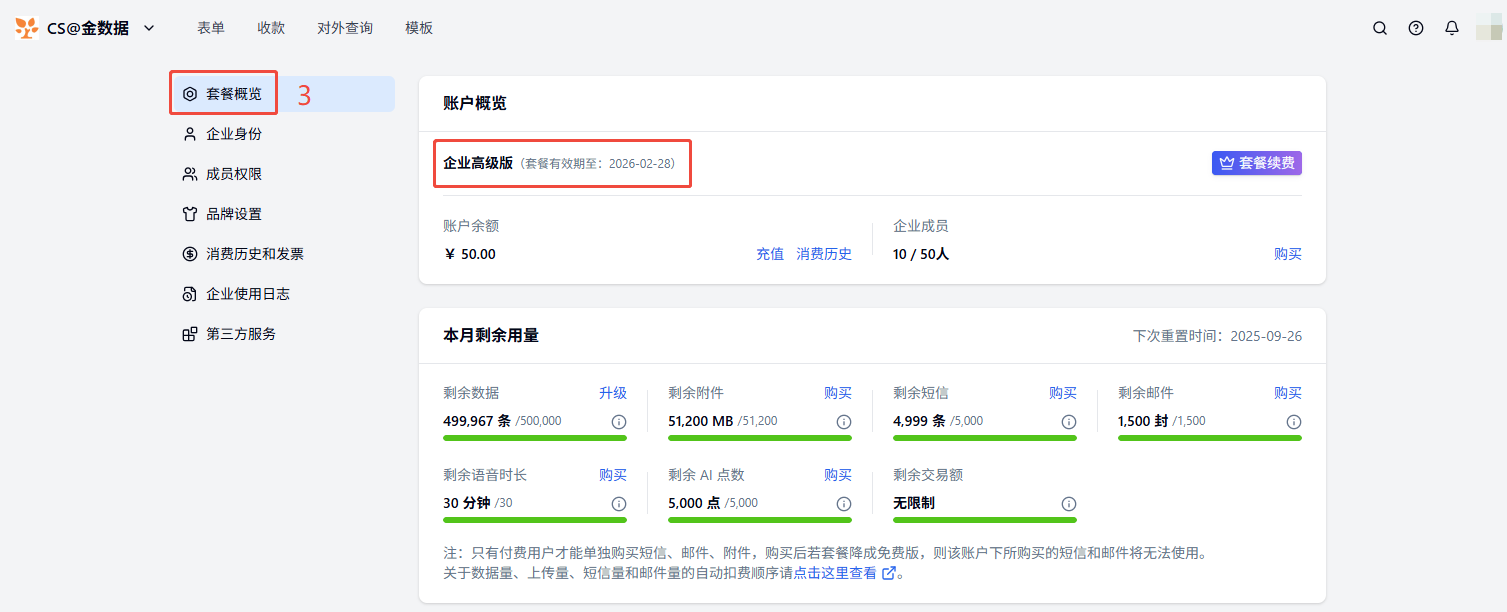Click the 套餐续费 button

(1257, 163)
